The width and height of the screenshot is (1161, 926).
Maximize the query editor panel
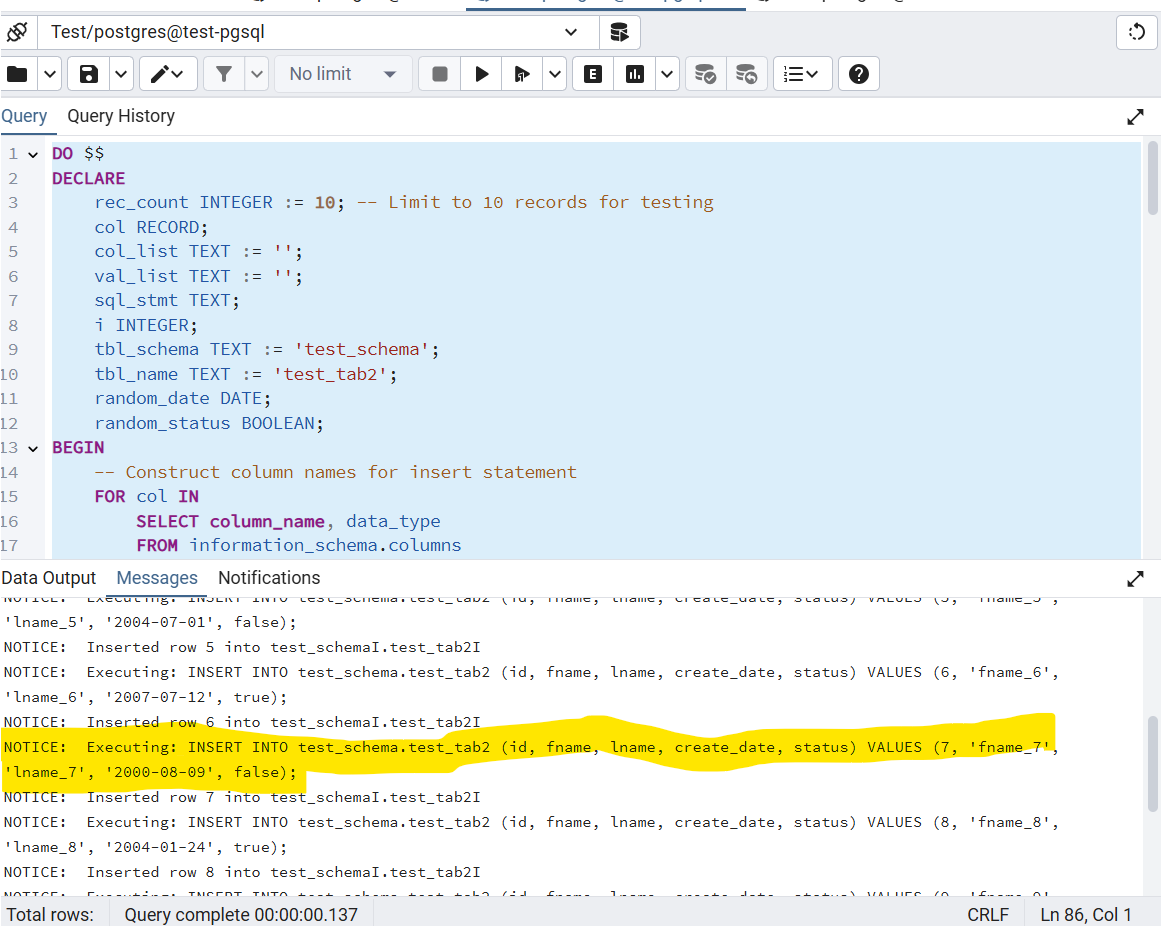[x=1135, y=117]
